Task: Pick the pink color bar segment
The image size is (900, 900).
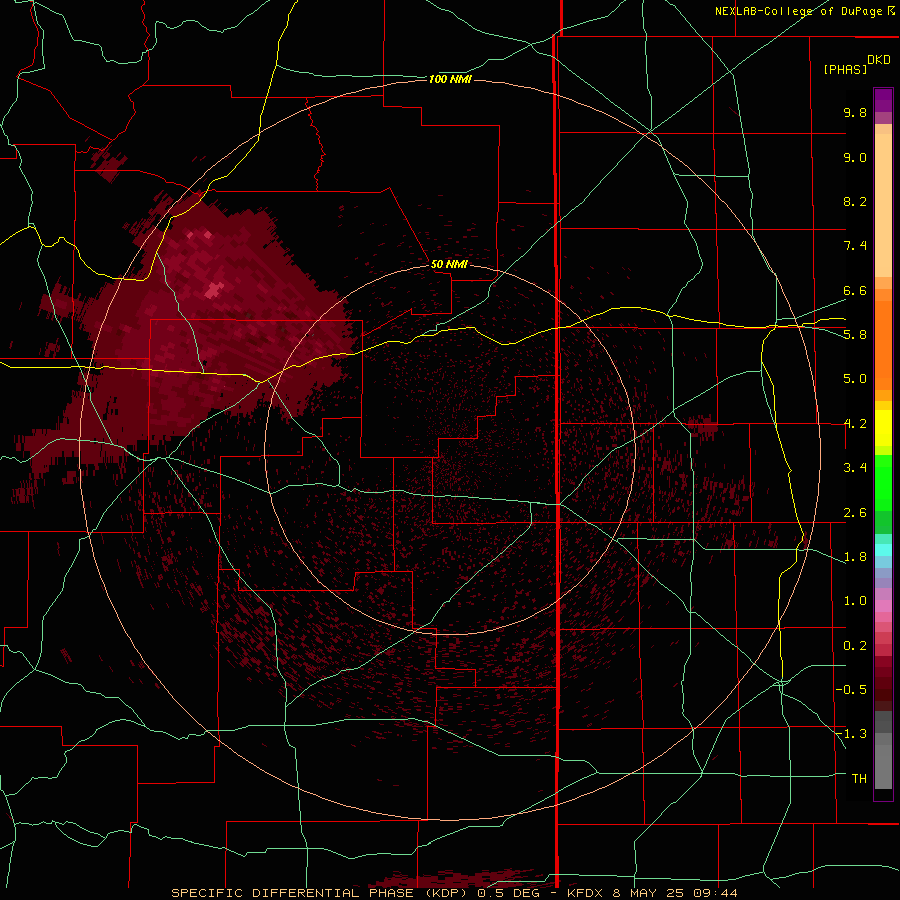Action: click(883, 606)
